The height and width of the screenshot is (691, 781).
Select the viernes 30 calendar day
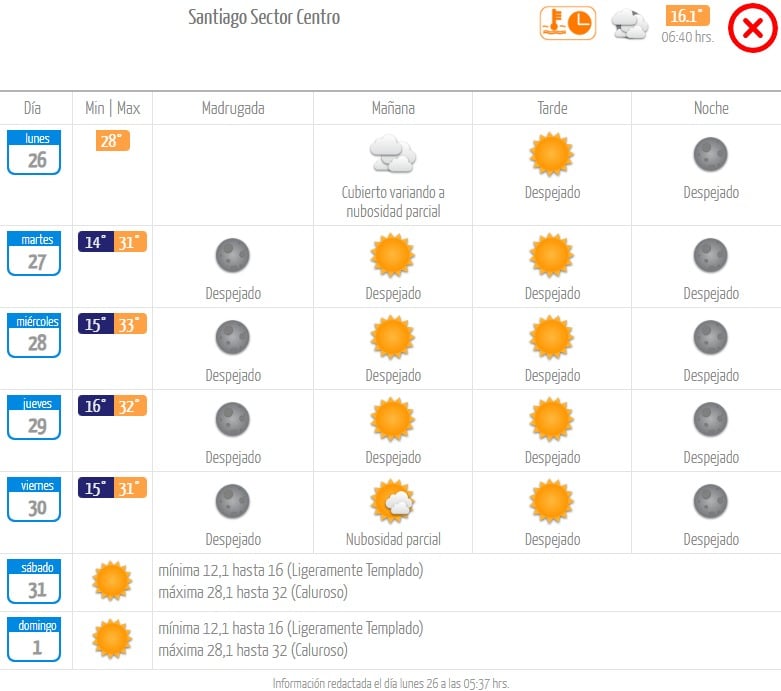pos(35,500)
